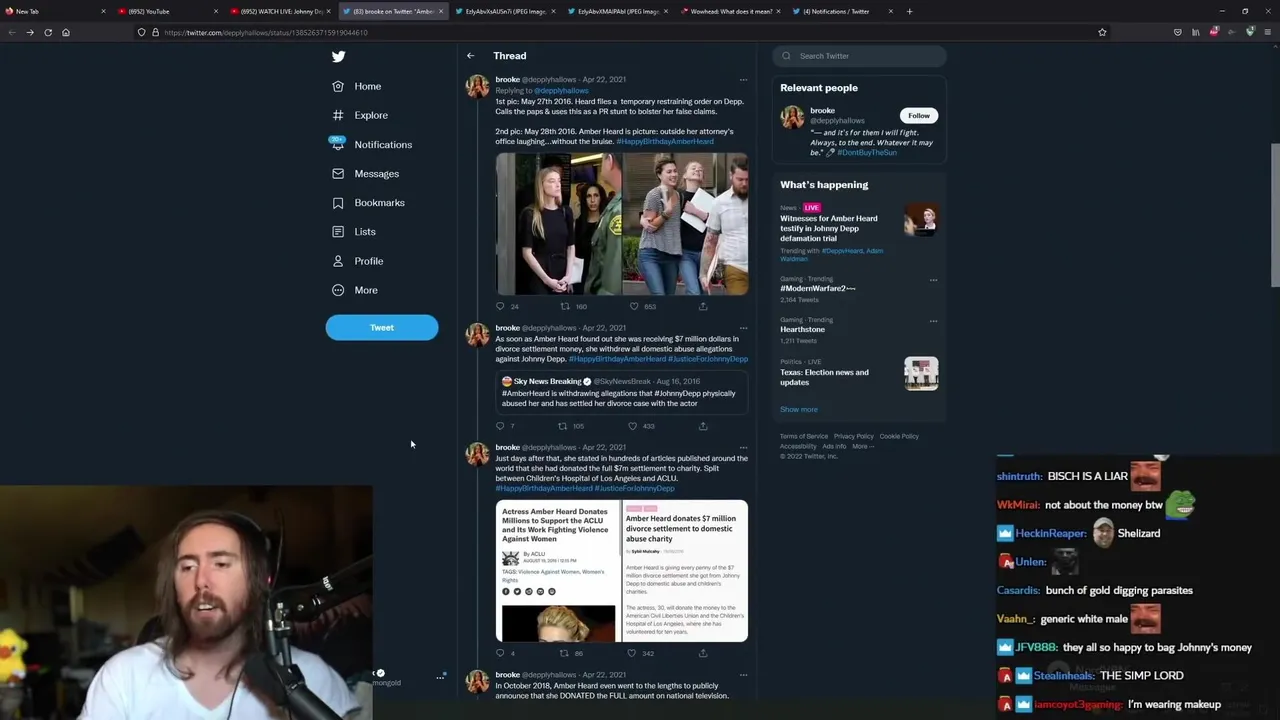The width and height of the screenshot is (1280, 720).
Task: Open the Cookie Policy footer link
Action: (899, 436)
